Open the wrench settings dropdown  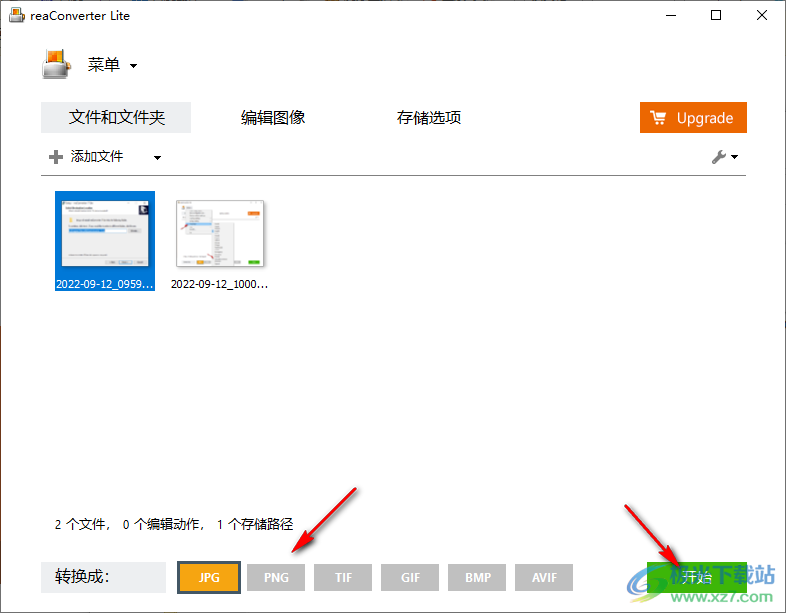tap(725, 157)
